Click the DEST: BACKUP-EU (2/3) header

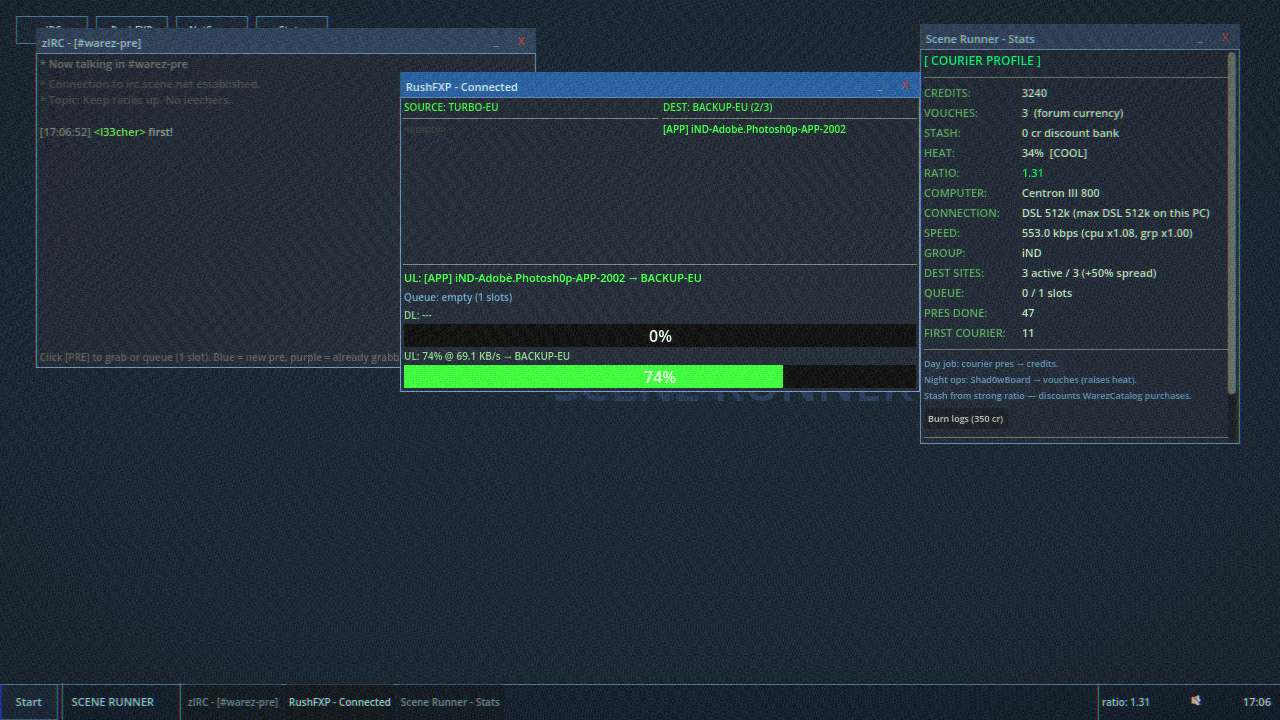(717, 107)
